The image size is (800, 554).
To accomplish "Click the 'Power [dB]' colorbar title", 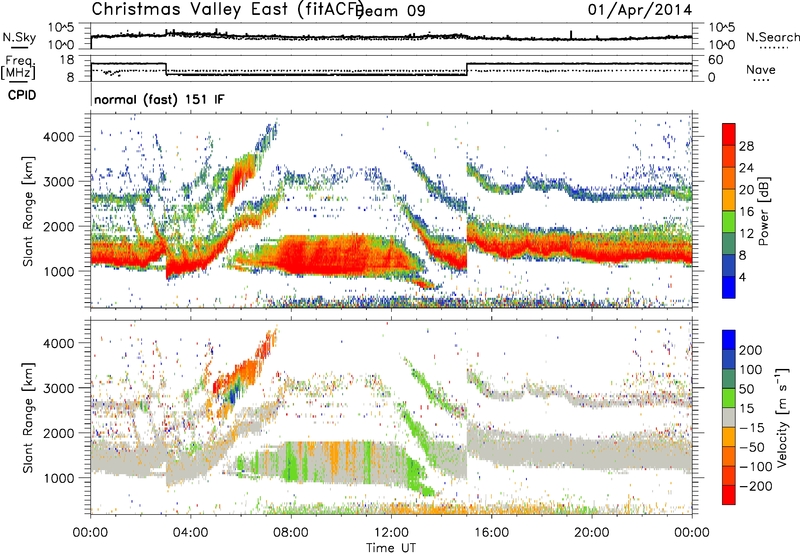I will tap(763, 211).
